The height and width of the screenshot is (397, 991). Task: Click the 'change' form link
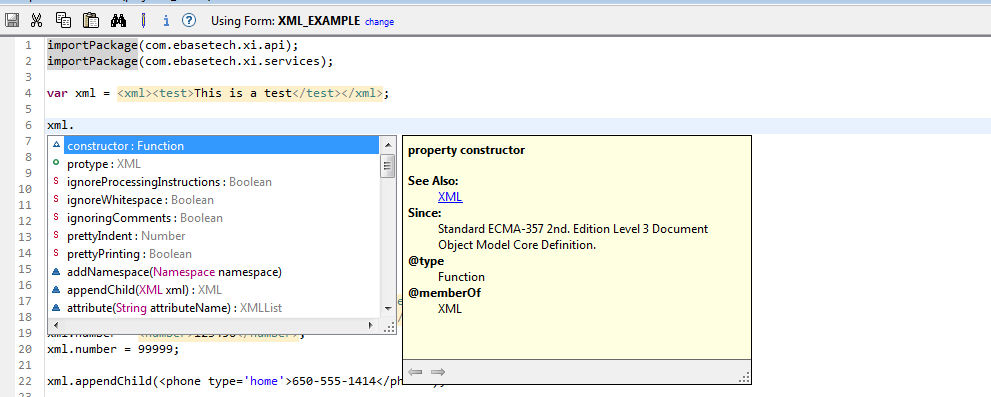(379, 21)
